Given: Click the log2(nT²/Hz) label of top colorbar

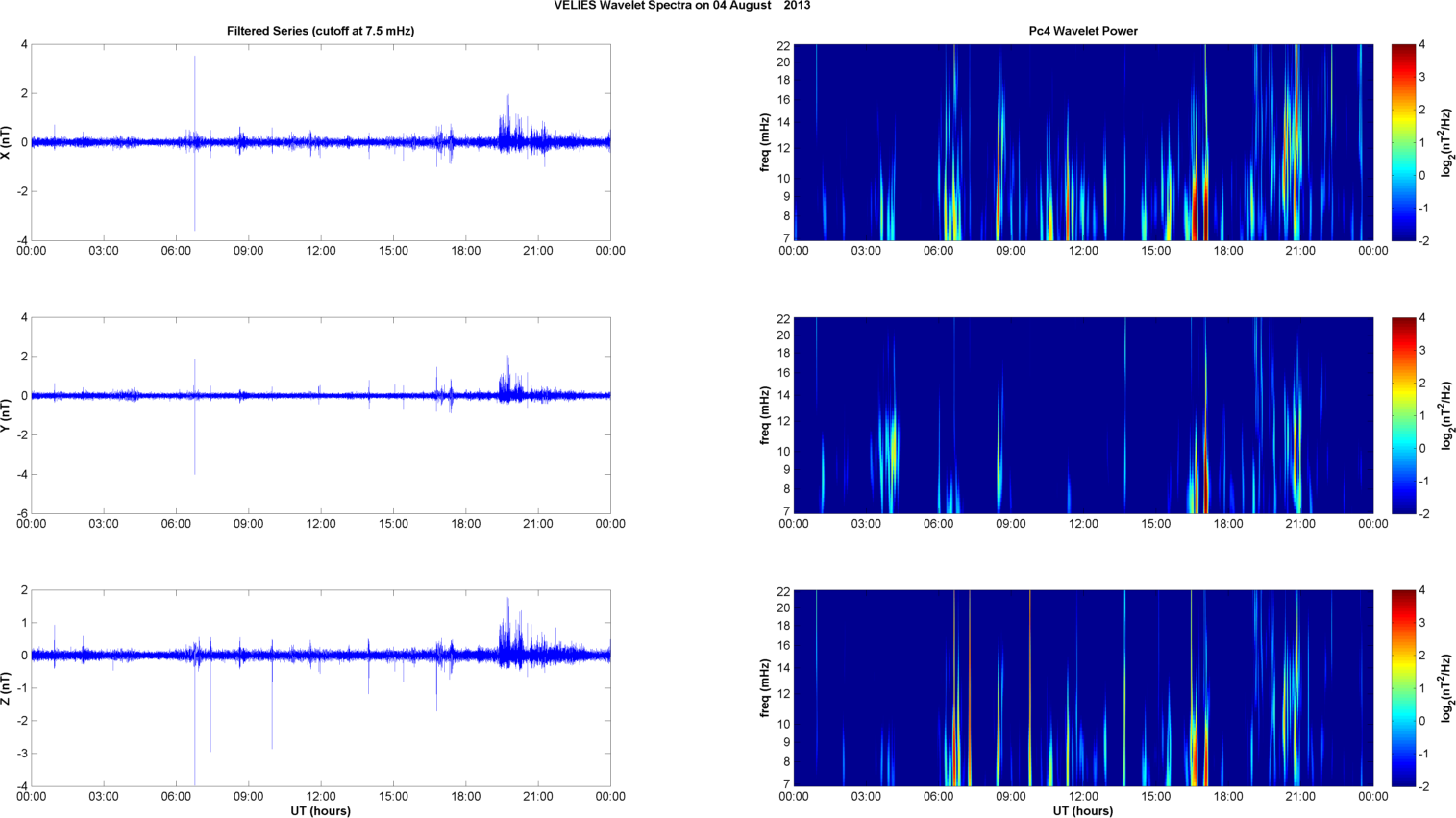Looking at the screenshot, I should click(x=1446, y=142).
